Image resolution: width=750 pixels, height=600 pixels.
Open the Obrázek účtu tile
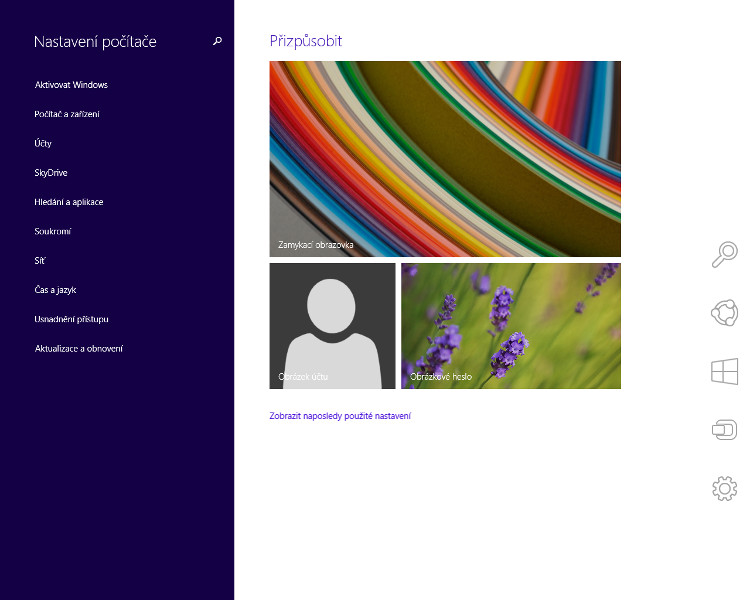[x=332, y=326]
